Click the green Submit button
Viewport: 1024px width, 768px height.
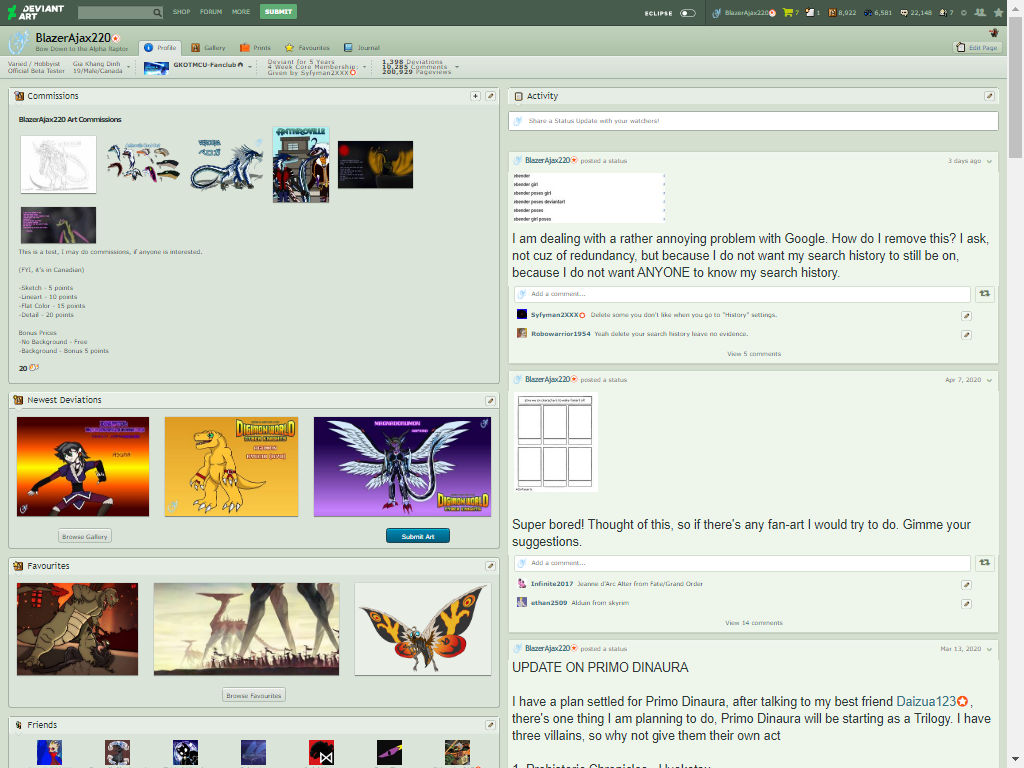pyautogui.click(x=278, y=12)
